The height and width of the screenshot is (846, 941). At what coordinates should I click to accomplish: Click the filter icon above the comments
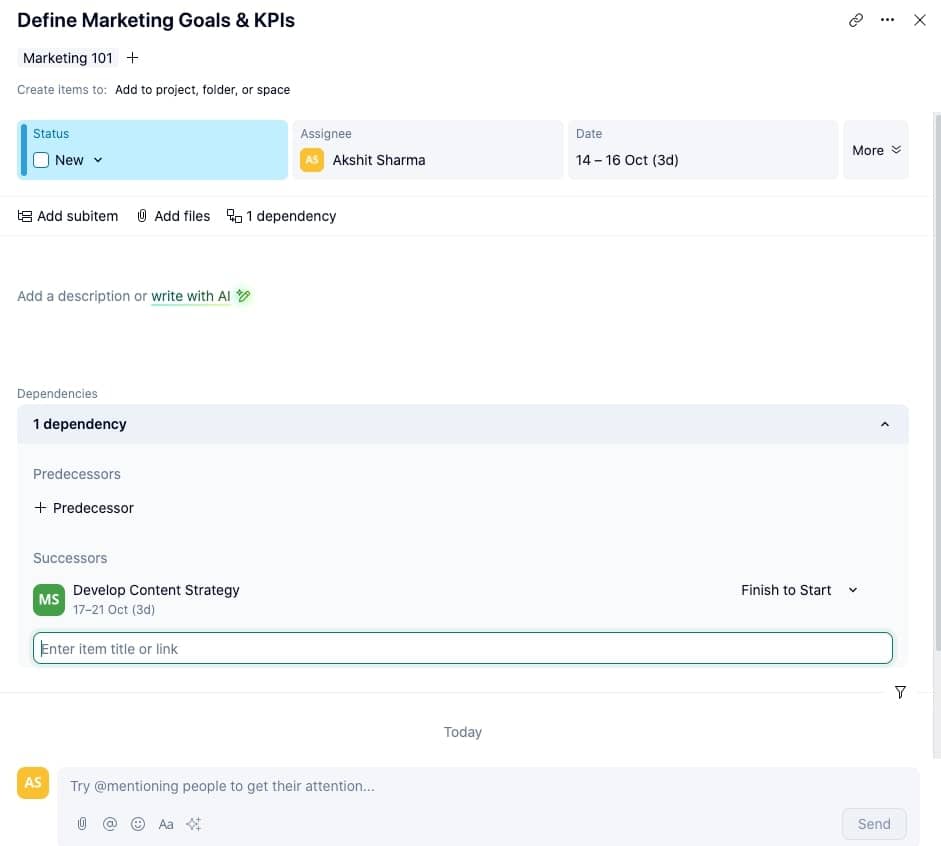900,692
